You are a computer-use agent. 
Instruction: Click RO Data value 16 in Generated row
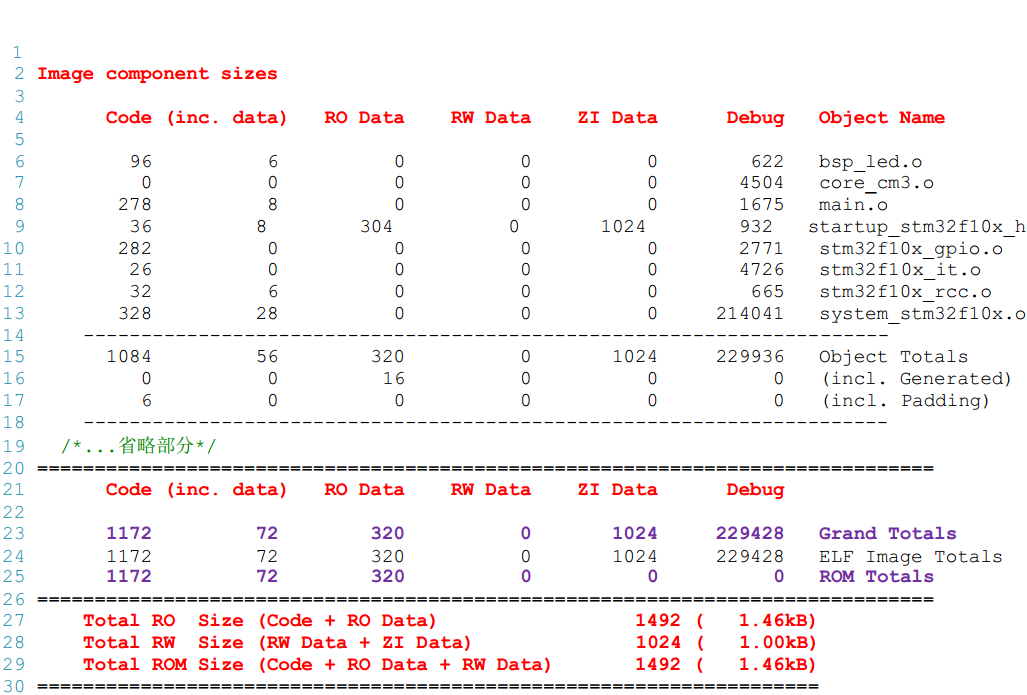click(394, 379)
